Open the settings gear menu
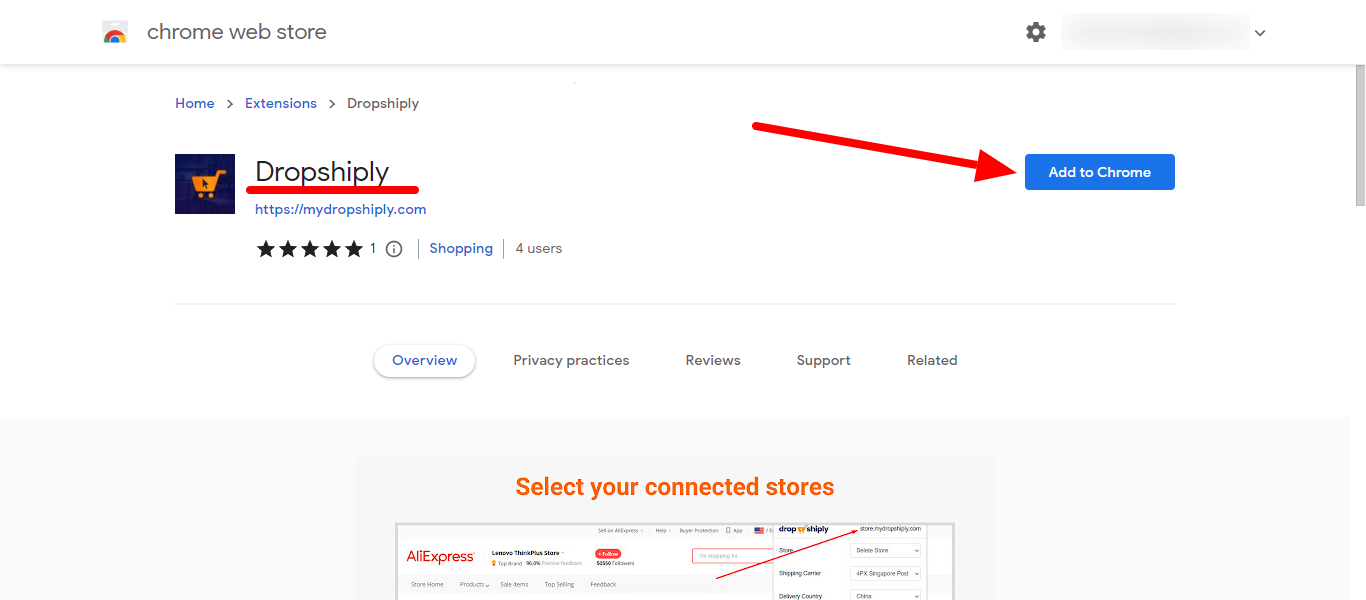 (x=1036, y=32)
